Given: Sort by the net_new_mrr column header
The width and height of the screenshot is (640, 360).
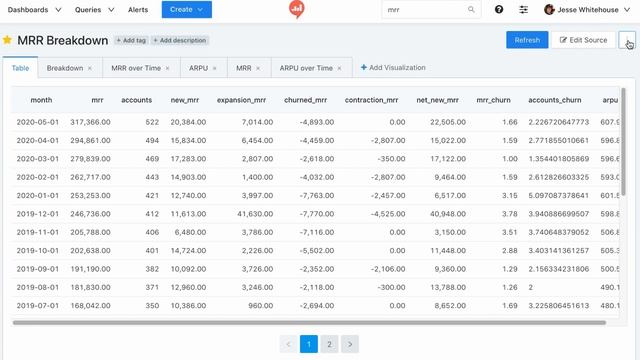Looking at the screenshot, I should click(x=438, y=100).
